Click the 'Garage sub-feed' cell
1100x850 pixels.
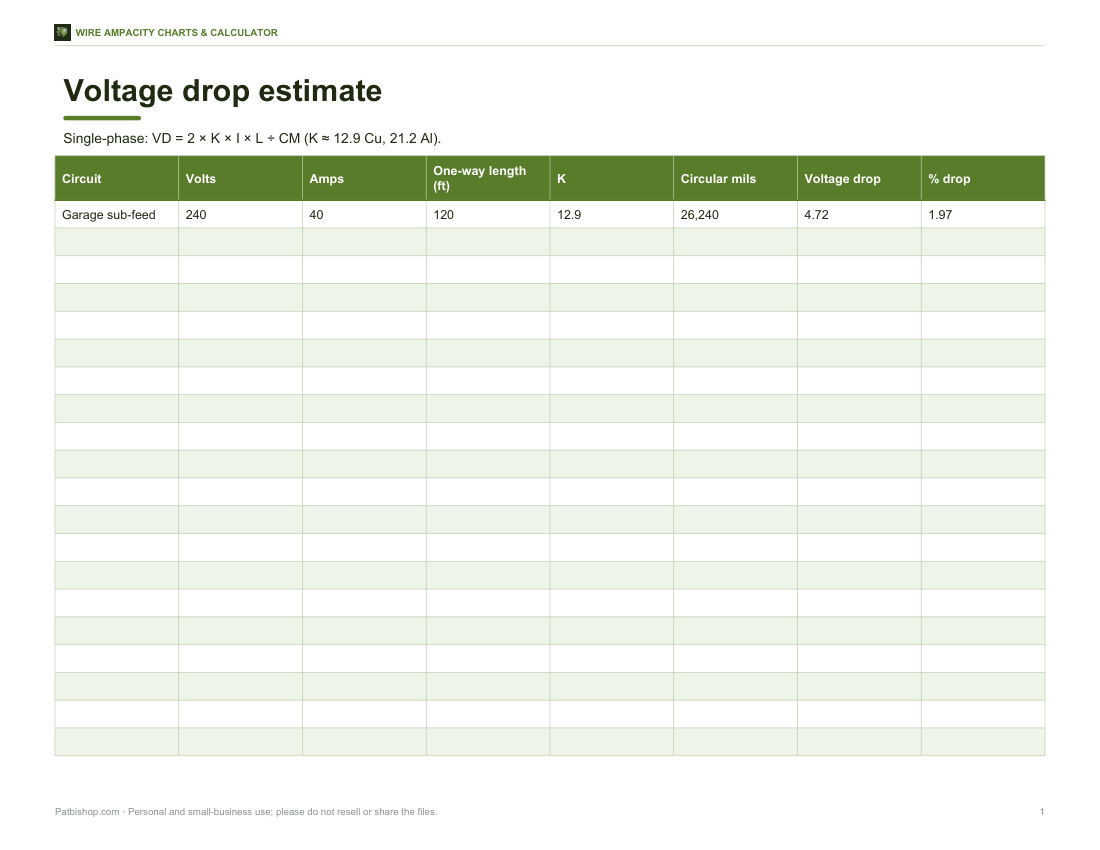(116, 215)
